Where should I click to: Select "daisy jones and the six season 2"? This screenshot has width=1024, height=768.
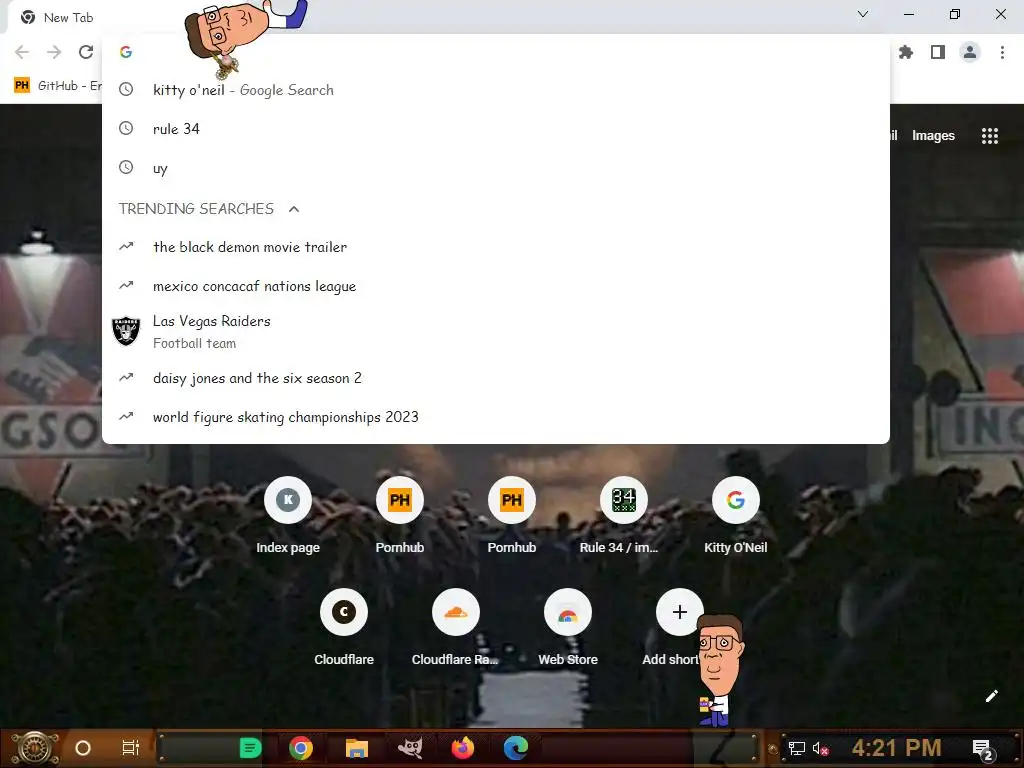496,378
